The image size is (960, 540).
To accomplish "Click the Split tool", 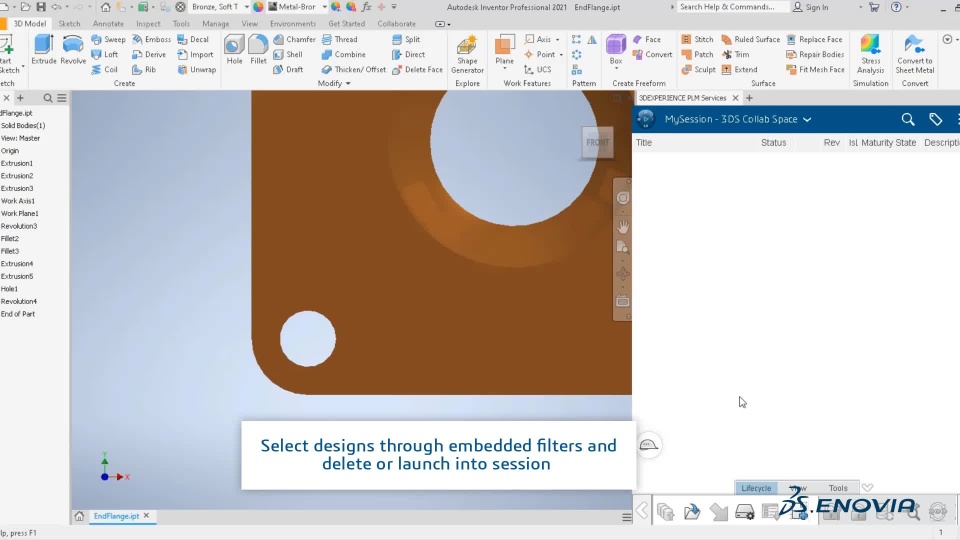I will pos(406,39).
